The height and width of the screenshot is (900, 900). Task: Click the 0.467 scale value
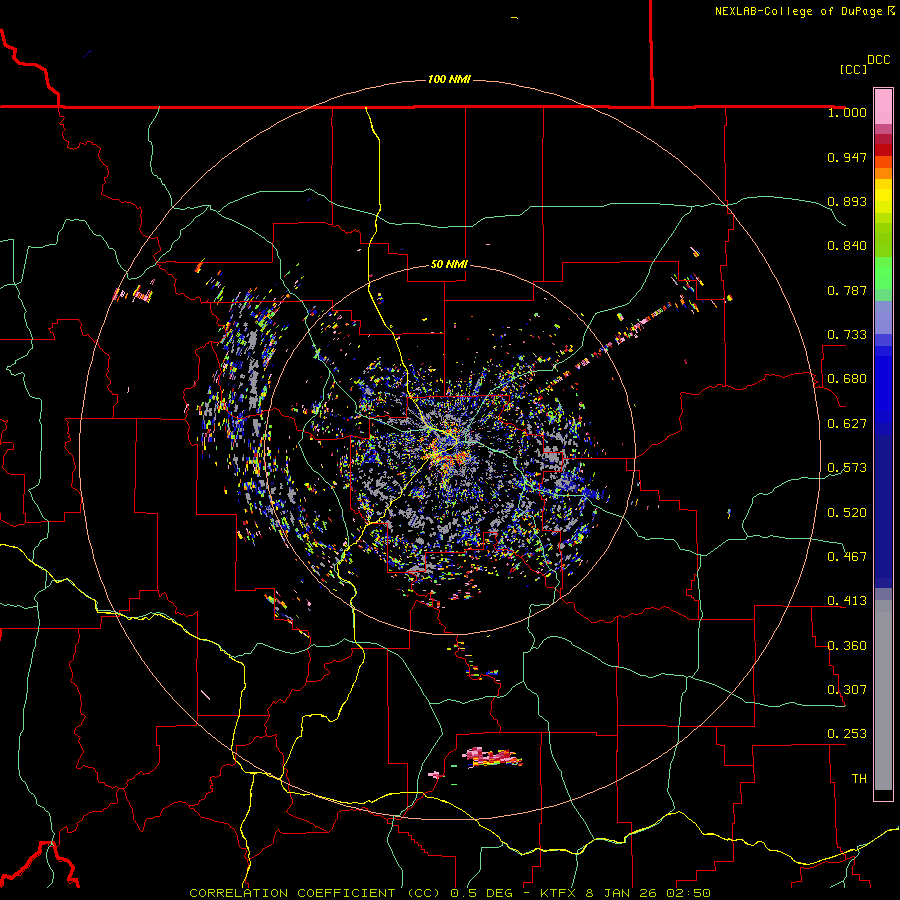click(x=847, y=557)
